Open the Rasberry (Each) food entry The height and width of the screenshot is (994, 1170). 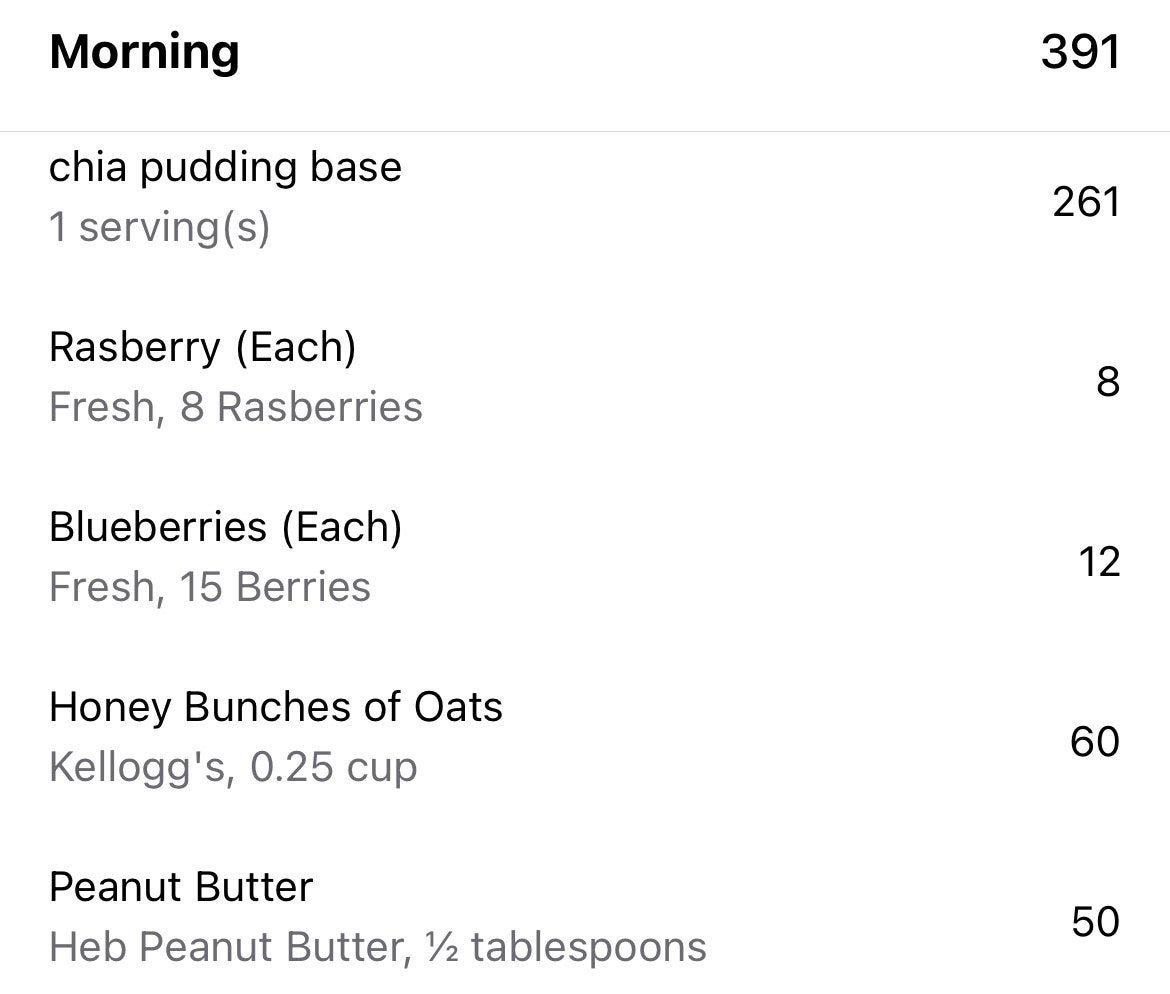(x=202, y=347)
